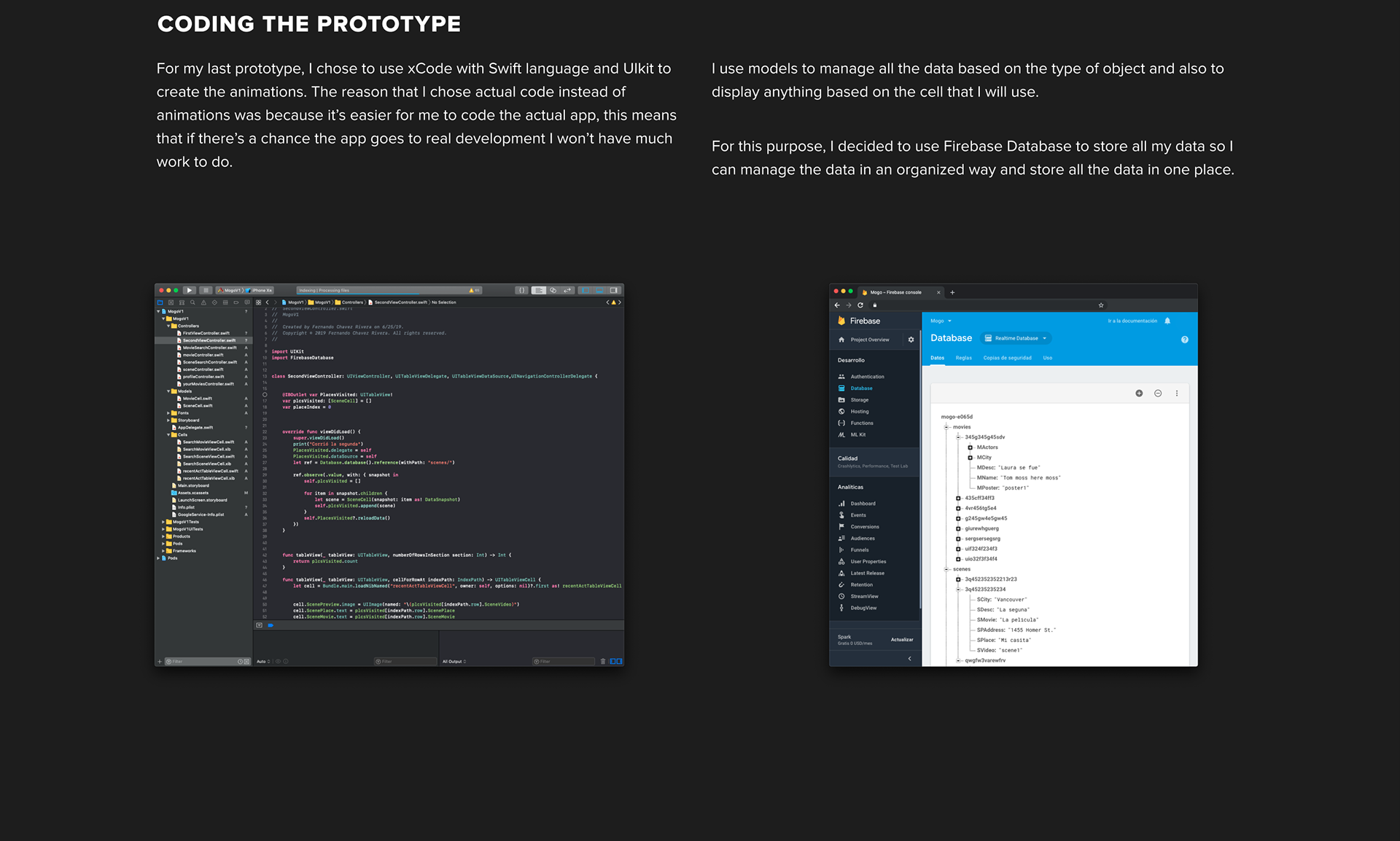Open Firebase project settings gear
The height and width of the screenshot is (841, 1400).
[911, 340]
